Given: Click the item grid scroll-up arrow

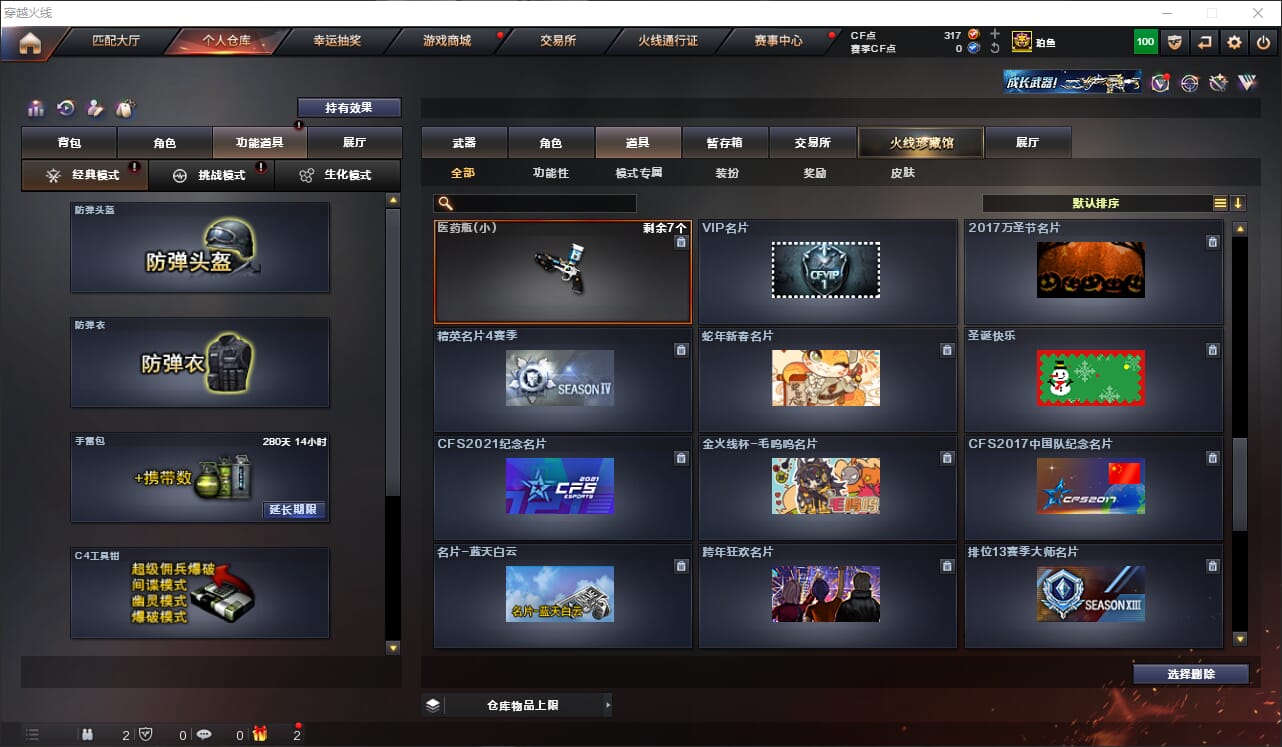Looking at the screenshot, I should (1240, 229).
